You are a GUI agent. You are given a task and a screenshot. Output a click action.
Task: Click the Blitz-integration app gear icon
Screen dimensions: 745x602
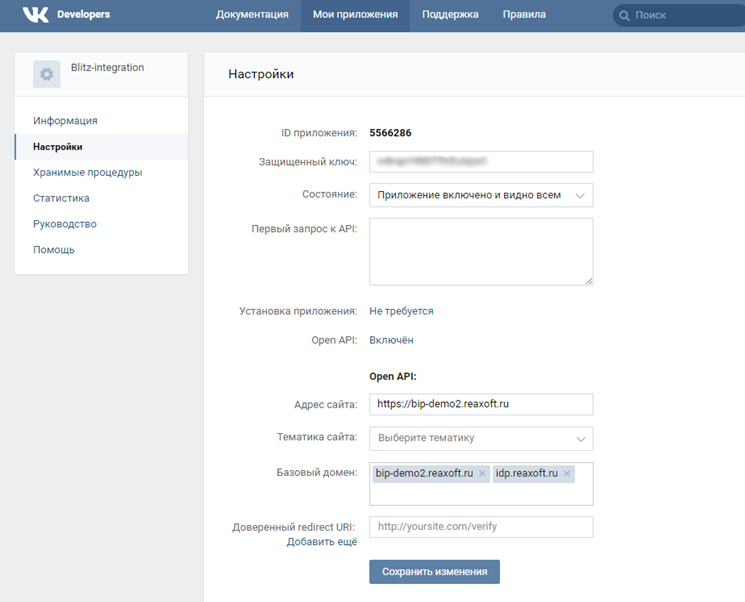pos(46,75)
